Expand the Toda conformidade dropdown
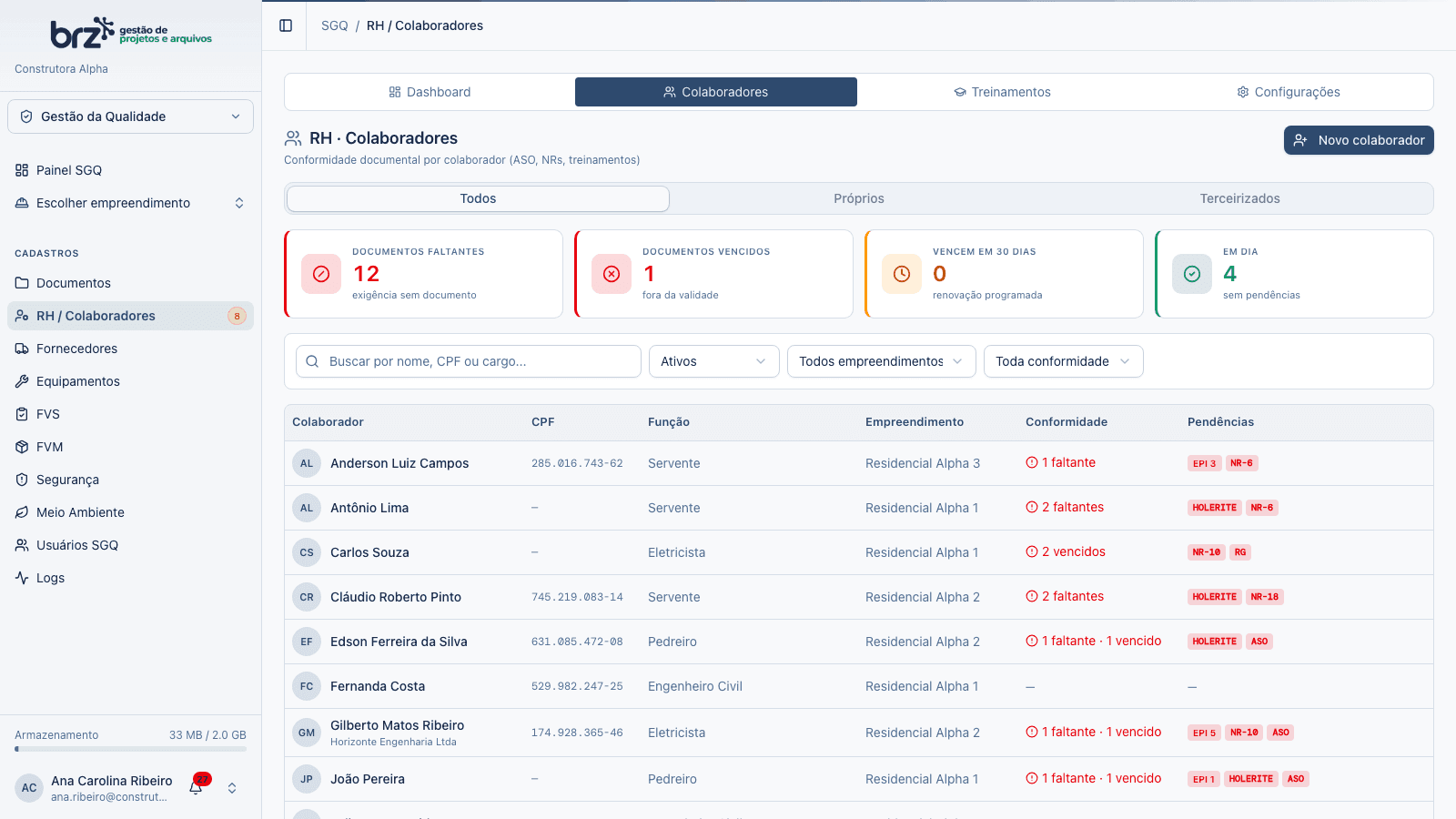1456x819 pixels. pyautogui.click(x=1064, y=361)
